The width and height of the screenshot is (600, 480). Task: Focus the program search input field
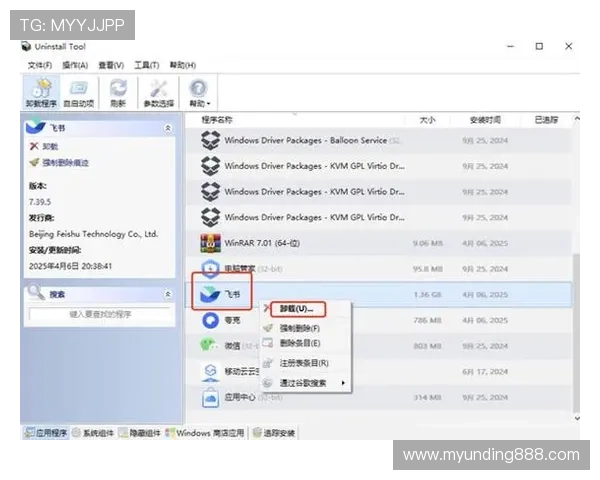click(x=100, y=314)
